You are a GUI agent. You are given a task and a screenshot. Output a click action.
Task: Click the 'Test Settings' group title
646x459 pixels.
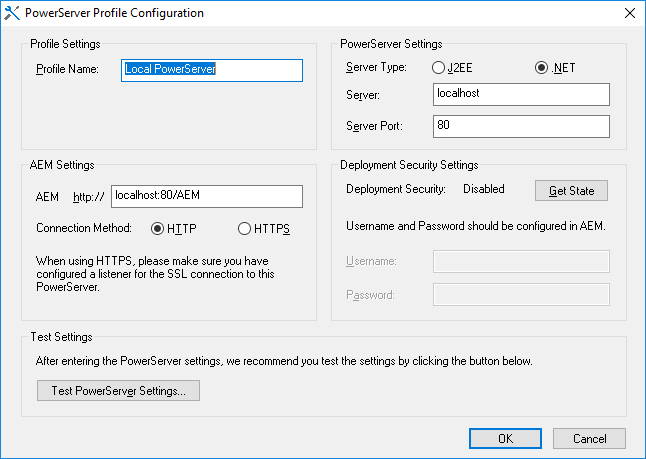click(x=61, y=337)
